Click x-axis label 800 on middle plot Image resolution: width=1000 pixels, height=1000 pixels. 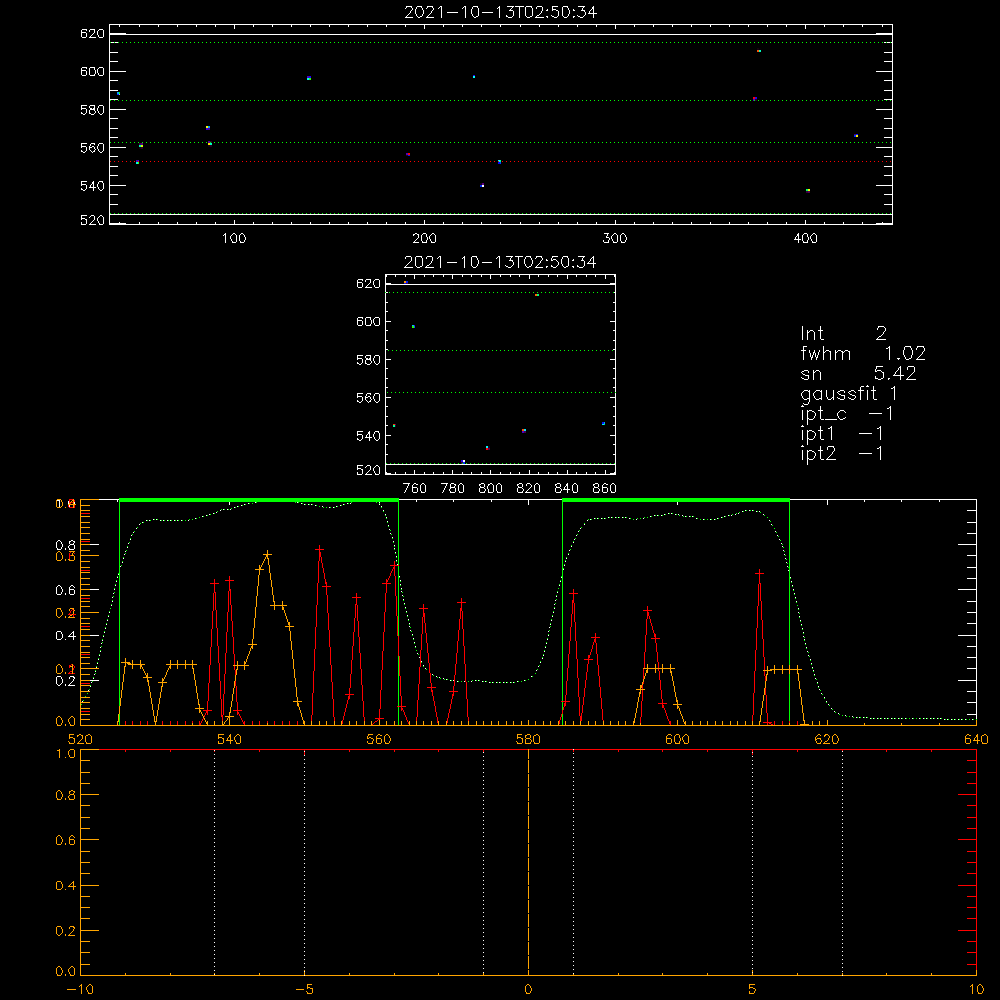pos(490,489)
